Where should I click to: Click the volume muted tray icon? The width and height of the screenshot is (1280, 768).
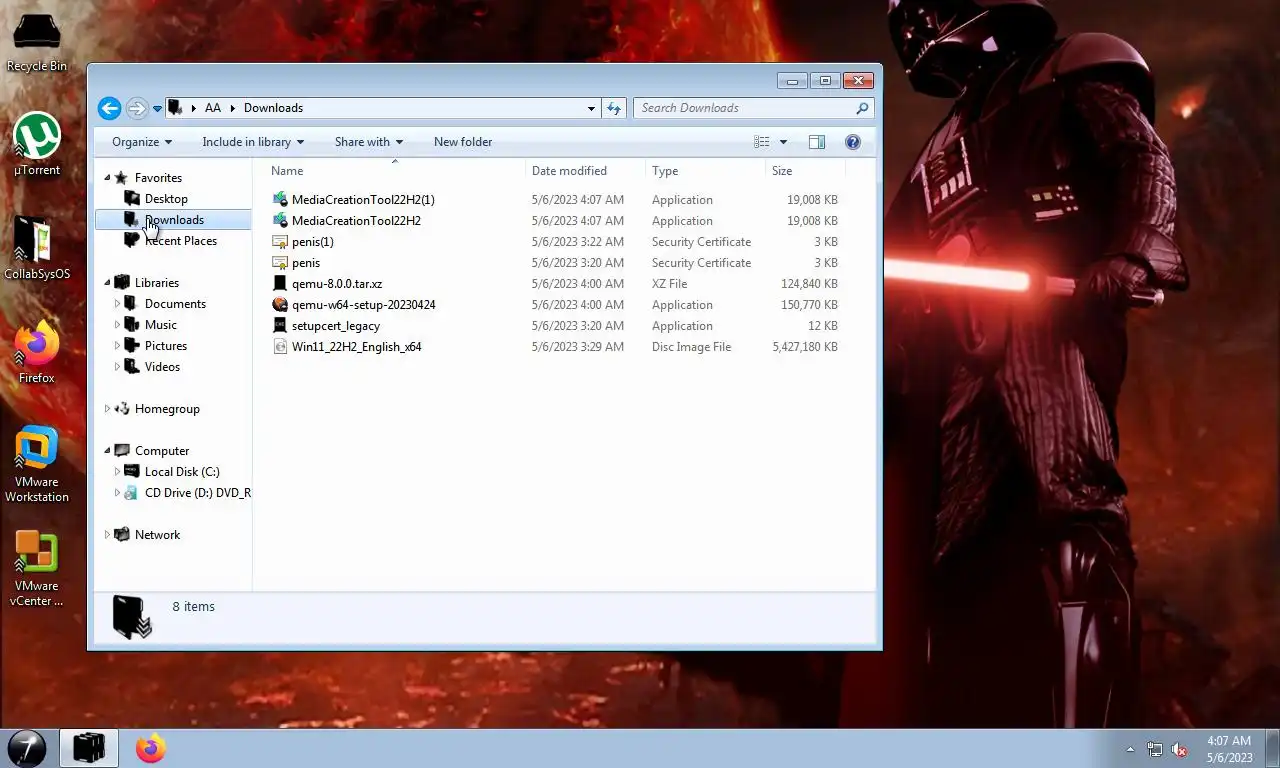pos(1179,749)
